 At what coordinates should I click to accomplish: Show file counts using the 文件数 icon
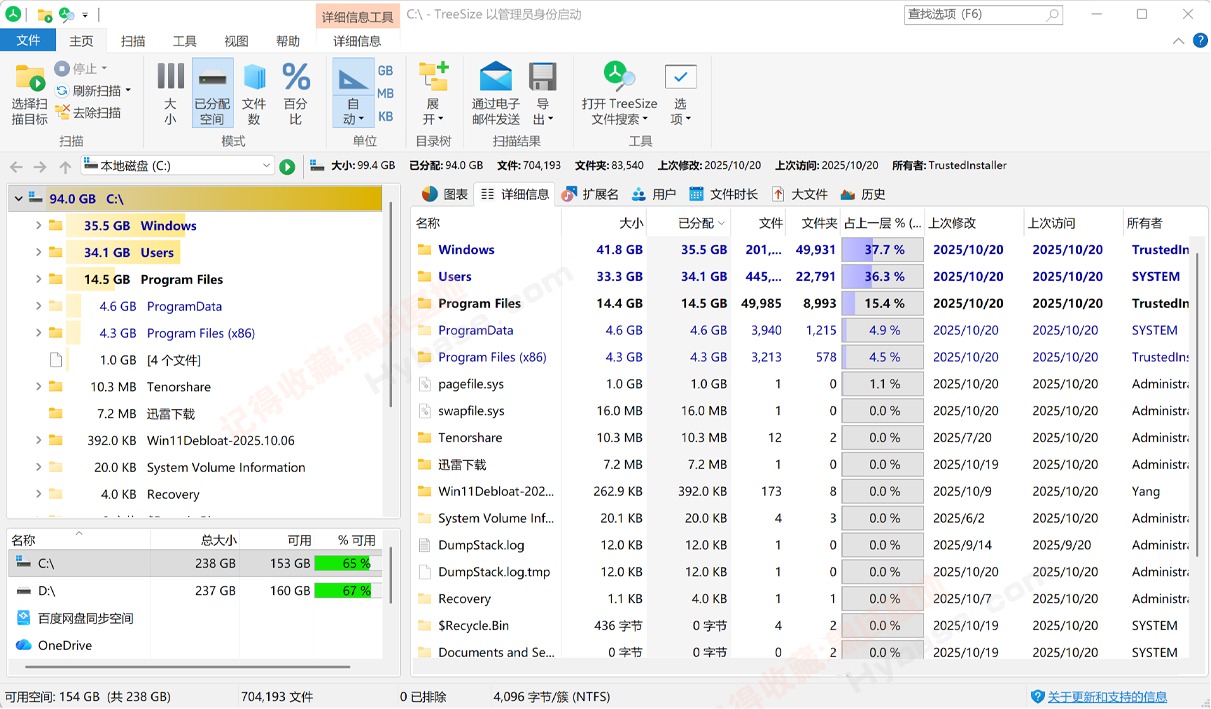click(254, 92)
